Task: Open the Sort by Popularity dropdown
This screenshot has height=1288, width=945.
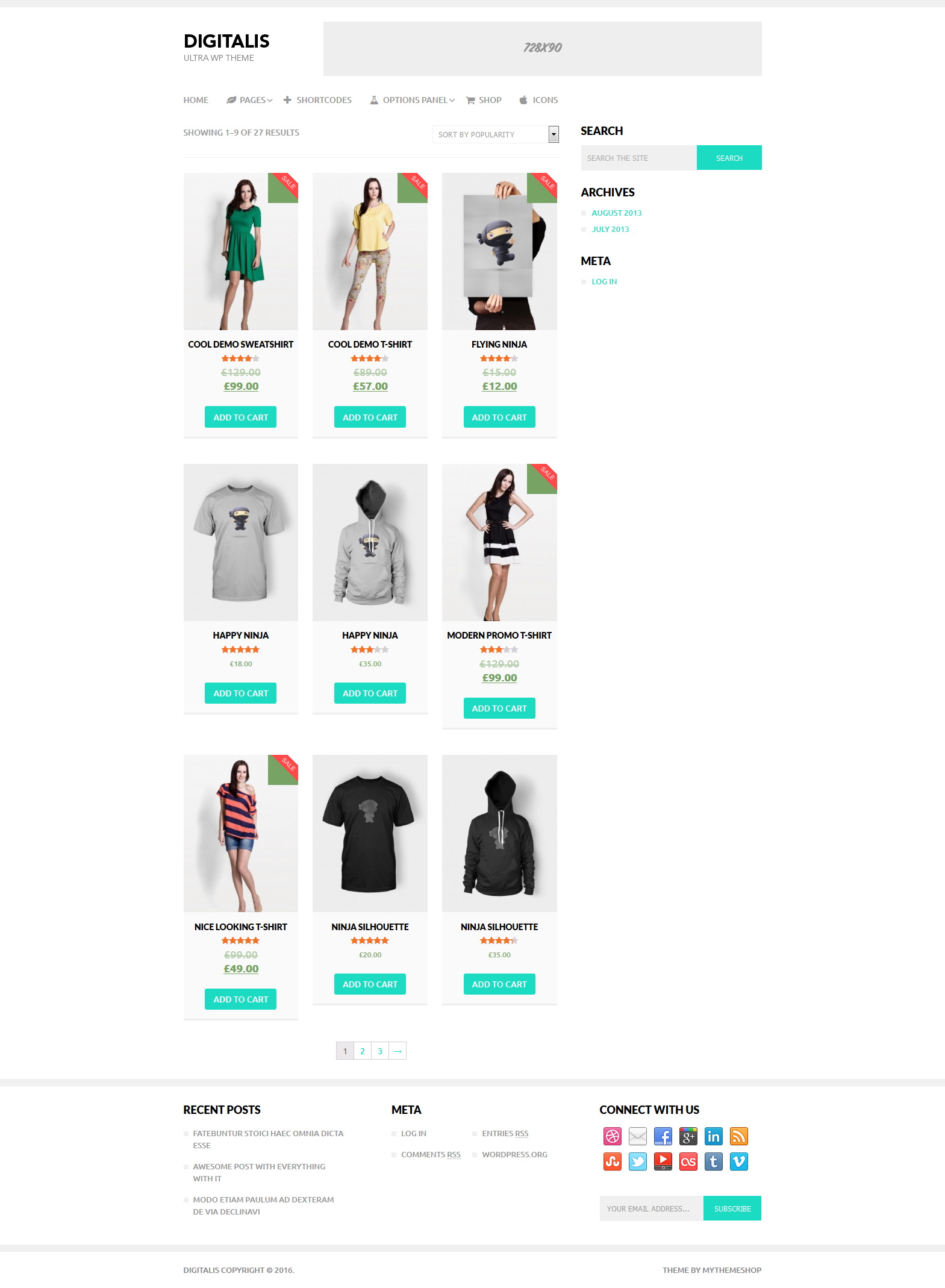Action: [496, 134]
